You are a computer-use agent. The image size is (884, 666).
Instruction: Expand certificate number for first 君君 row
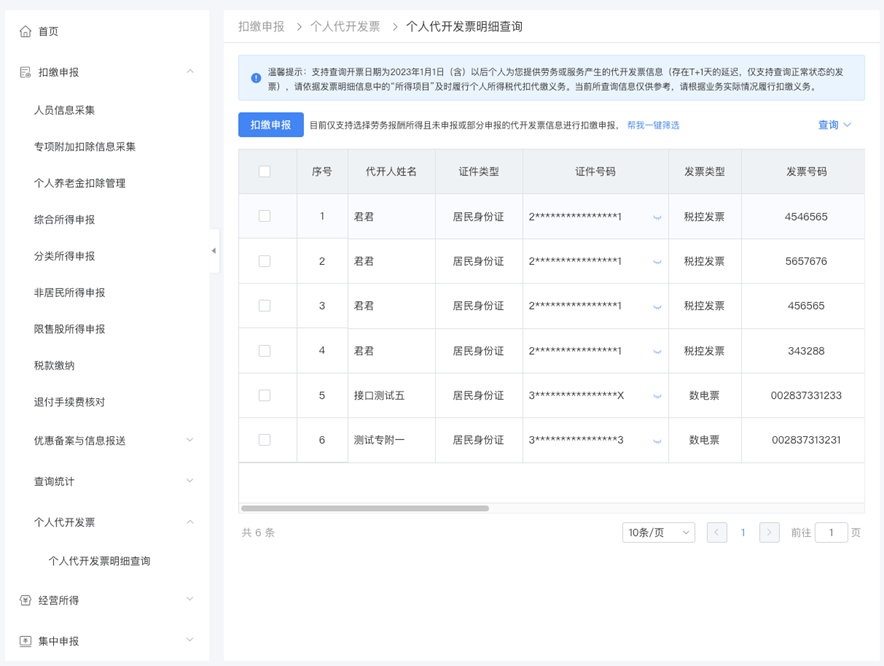click(657, 216)
